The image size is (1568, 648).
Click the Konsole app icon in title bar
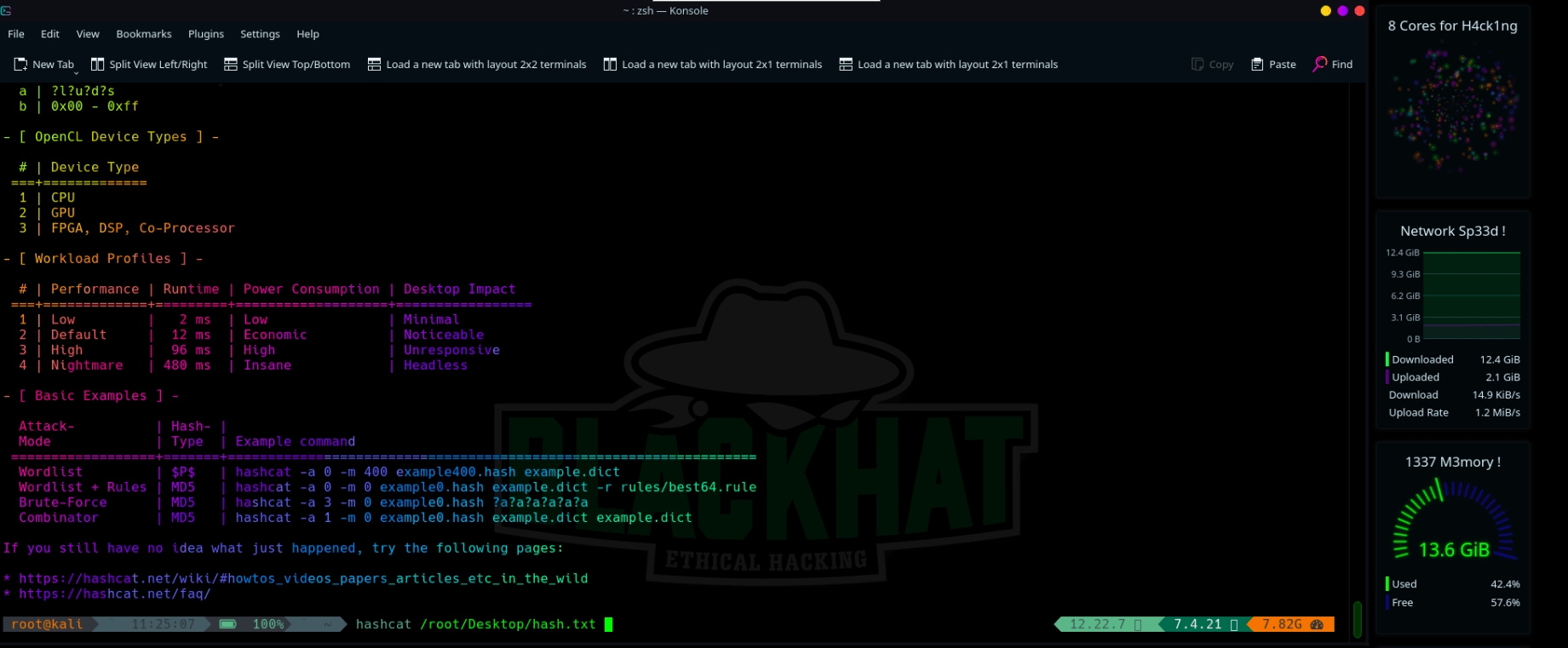[x=6, y=10]
